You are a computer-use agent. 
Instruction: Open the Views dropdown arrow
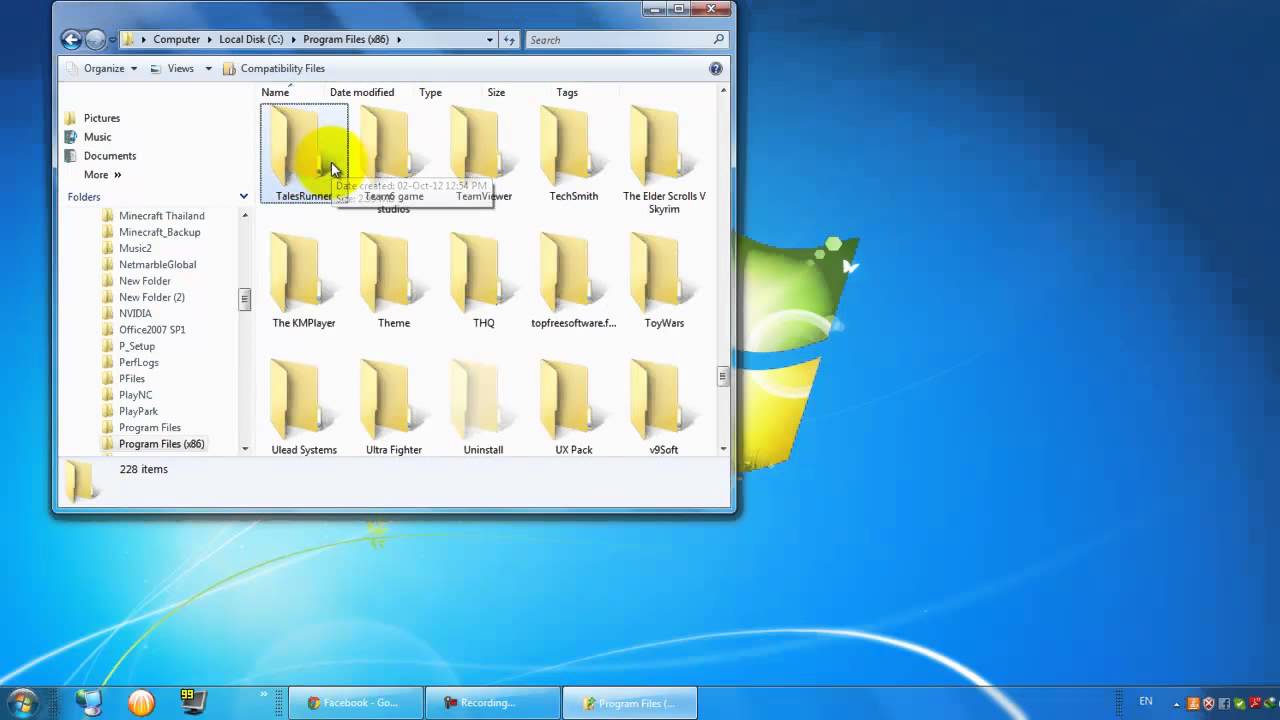pos(209,69)
